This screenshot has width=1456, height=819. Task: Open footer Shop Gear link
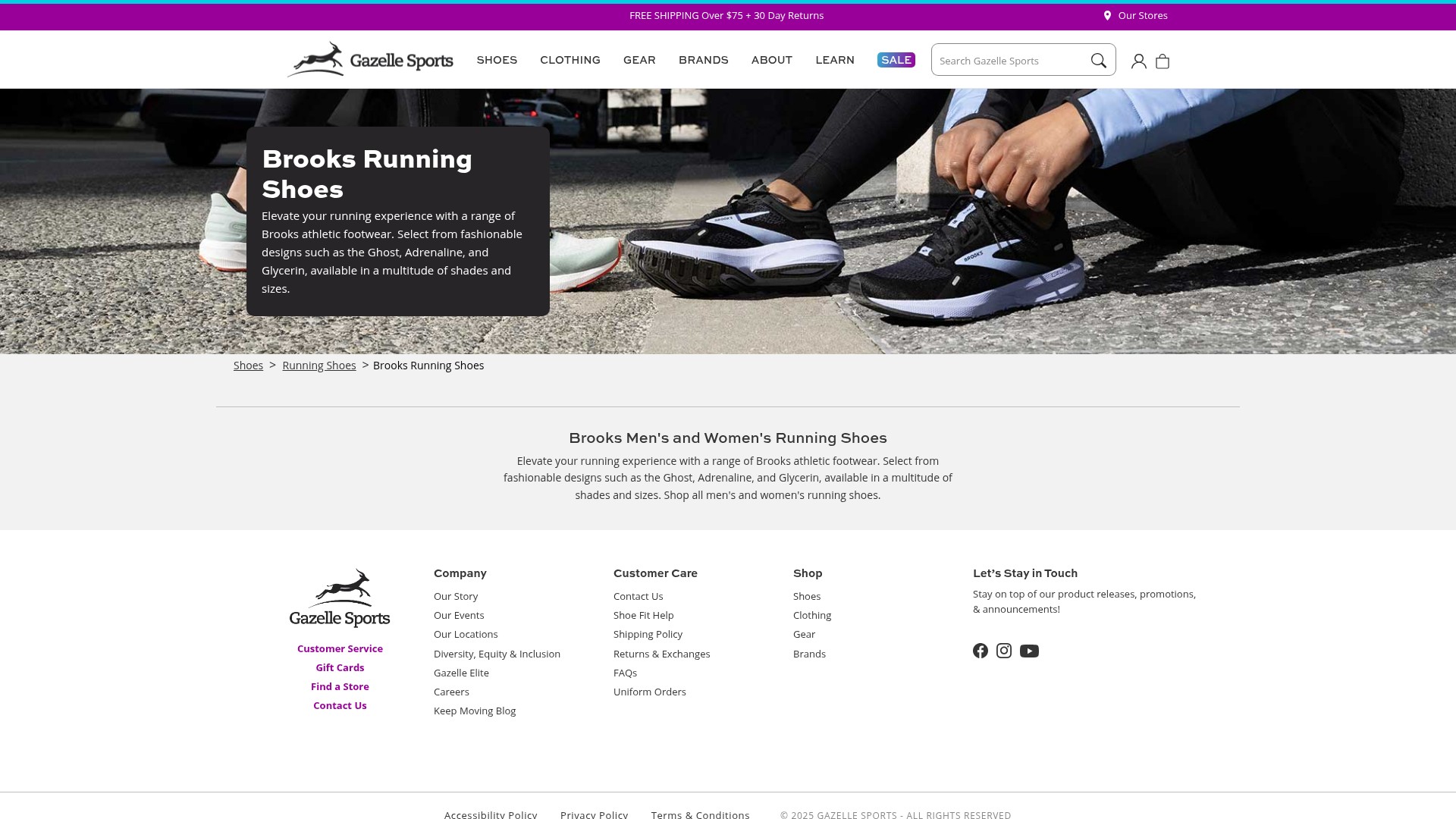804,634
